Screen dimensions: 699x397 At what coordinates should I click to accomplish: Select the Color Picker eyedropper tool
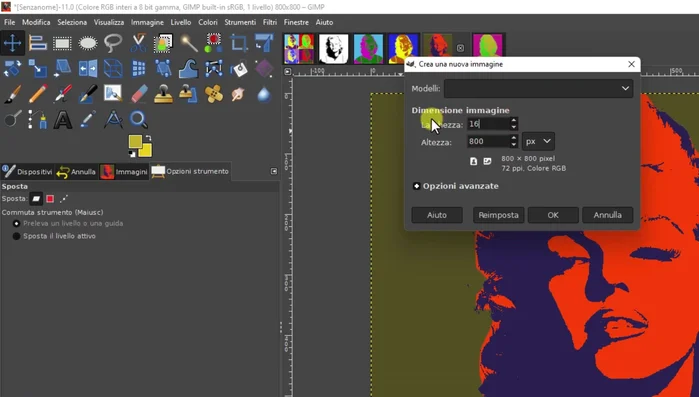coord(88,119)
